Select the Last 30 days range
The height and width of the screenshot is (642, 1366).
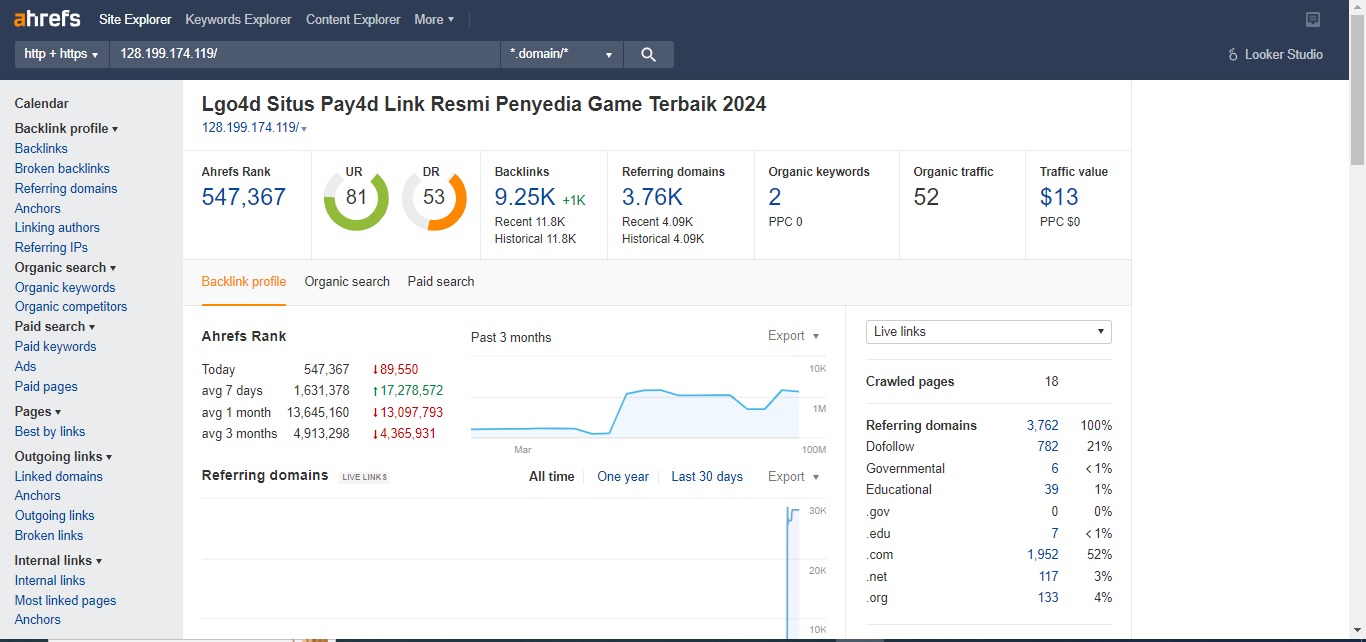707,477
